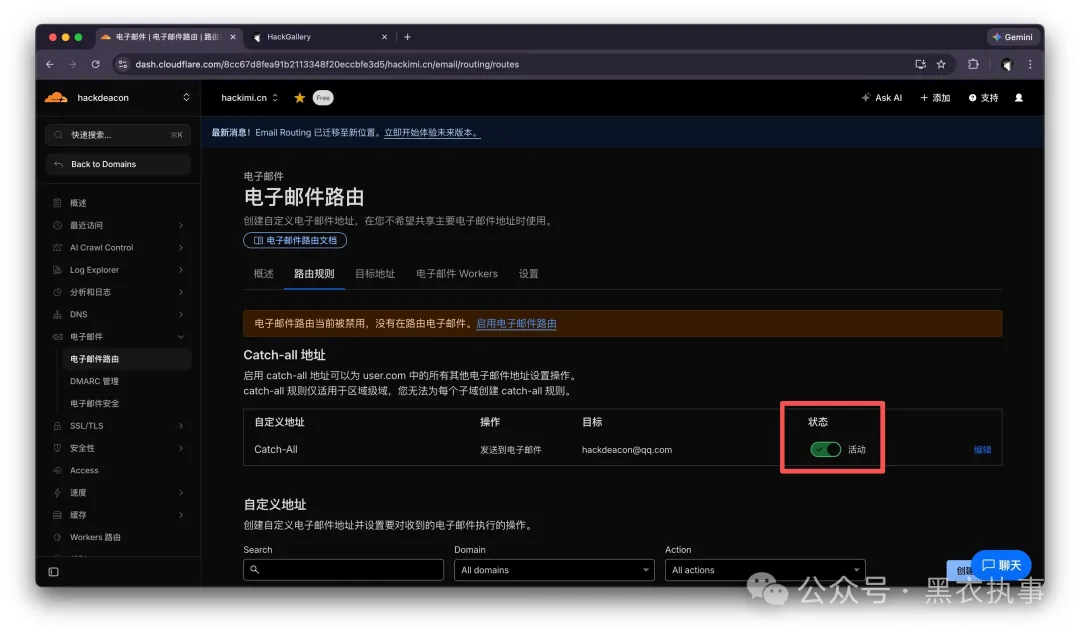Open the browser extensions puzzle icon

point(973,64)
